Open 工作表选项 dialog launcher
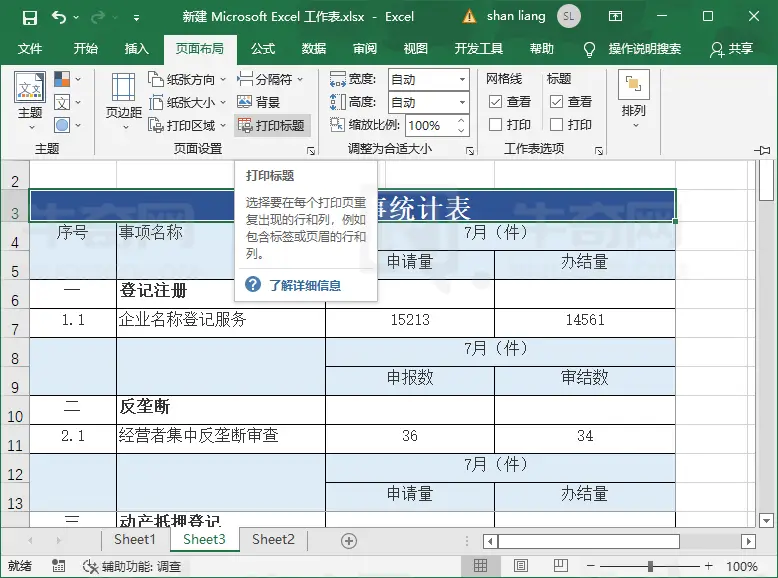Viewport: 778px width, 578px height. click(599, 151)
